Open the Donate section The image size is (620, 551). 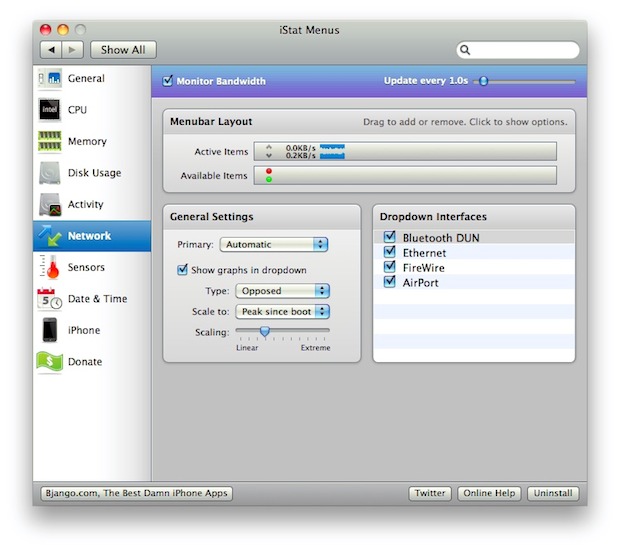click(x=92, y=362)
